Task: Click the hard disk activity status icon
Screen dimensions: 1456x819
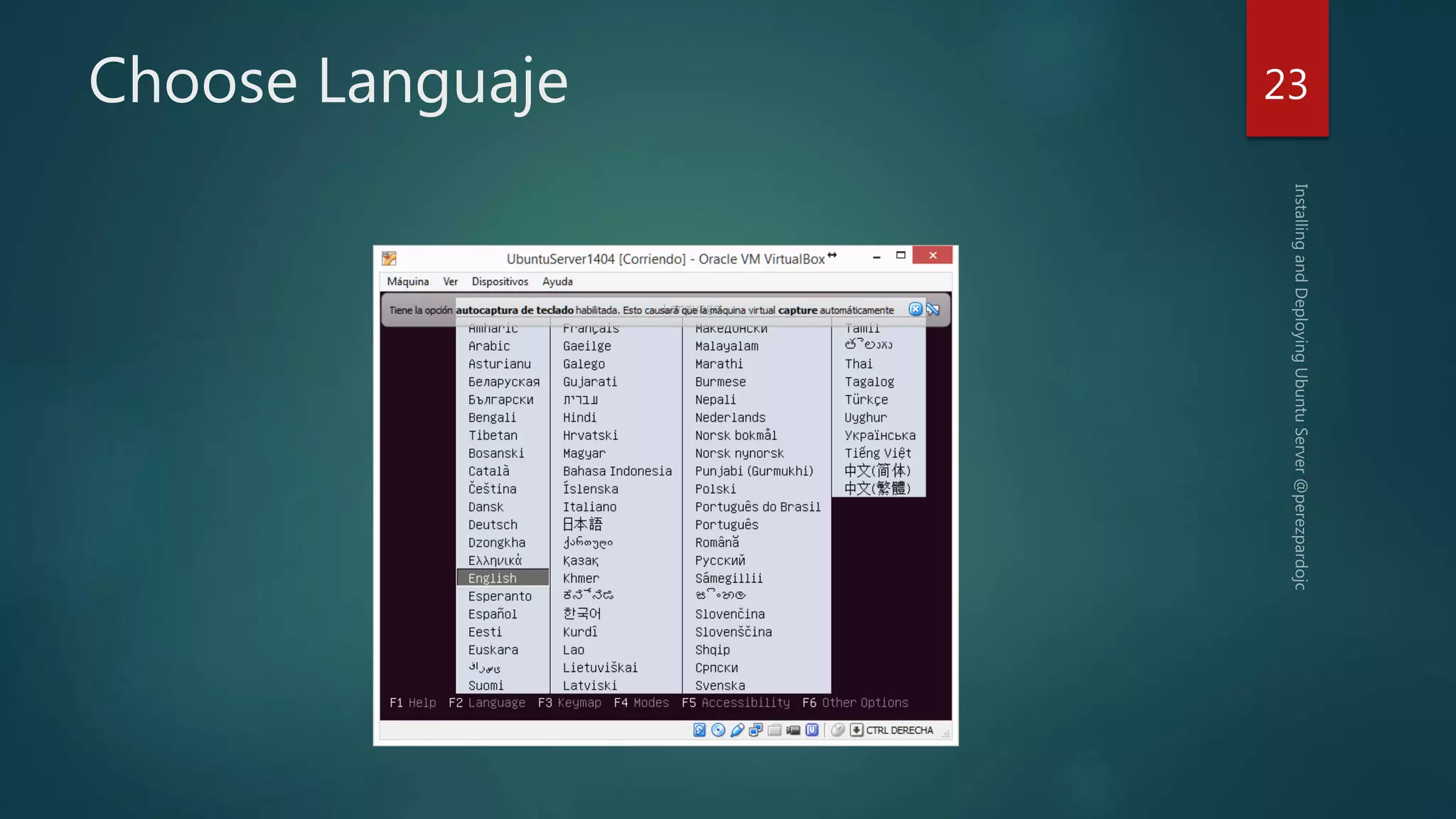Action: (700, 730)
